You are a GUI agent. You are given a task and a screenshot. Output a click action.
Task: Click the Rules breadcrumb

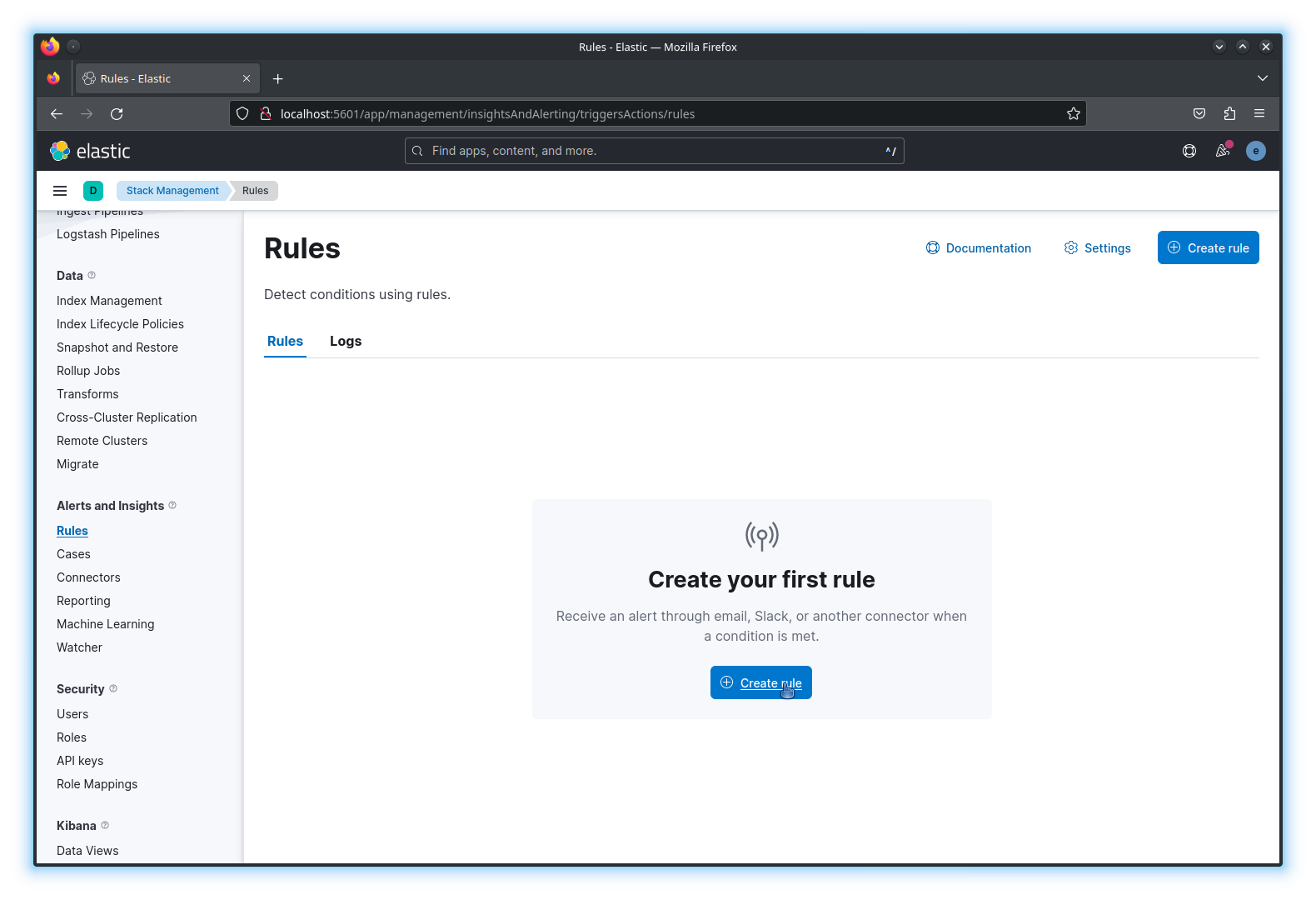255,191
